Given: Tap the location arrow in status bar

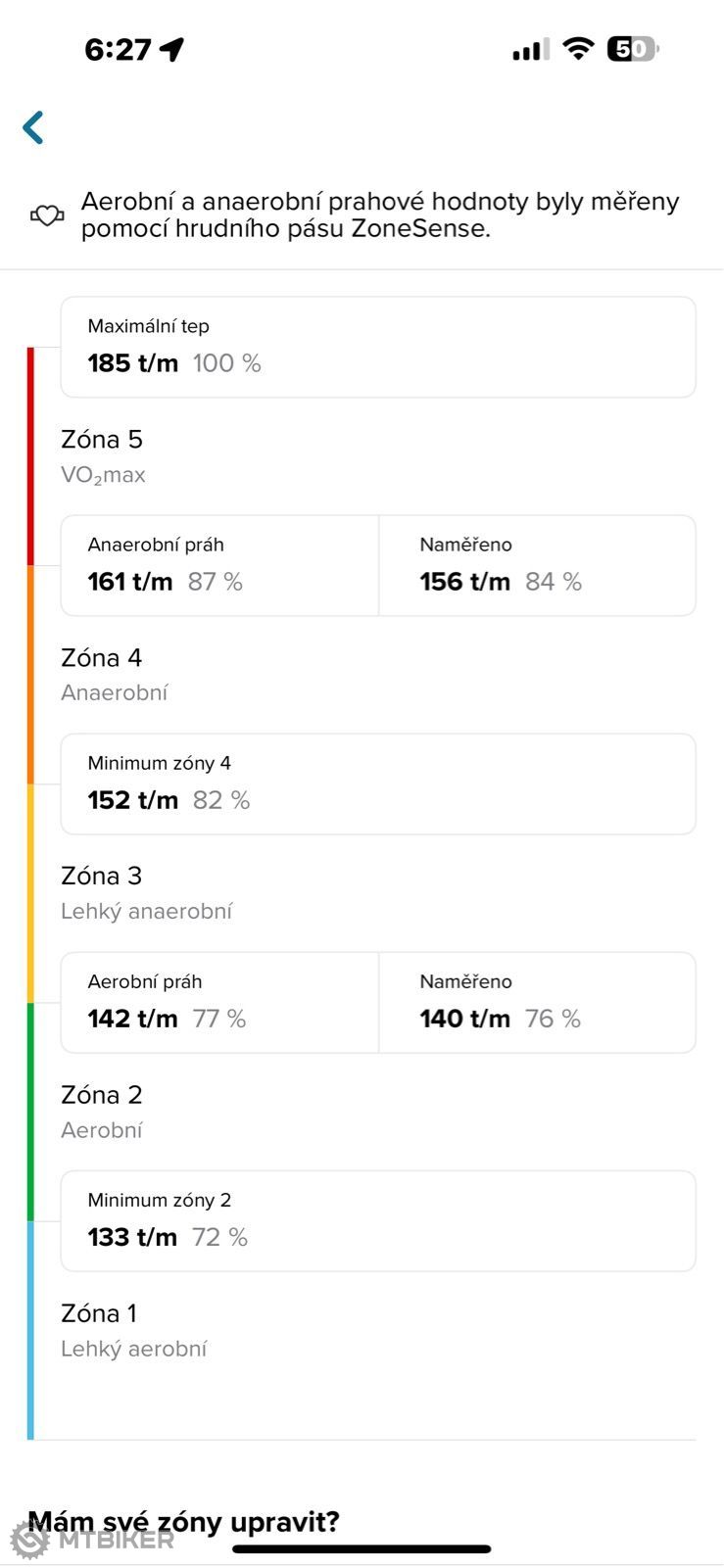Looking at the screenshot, I should coord(172,49).
